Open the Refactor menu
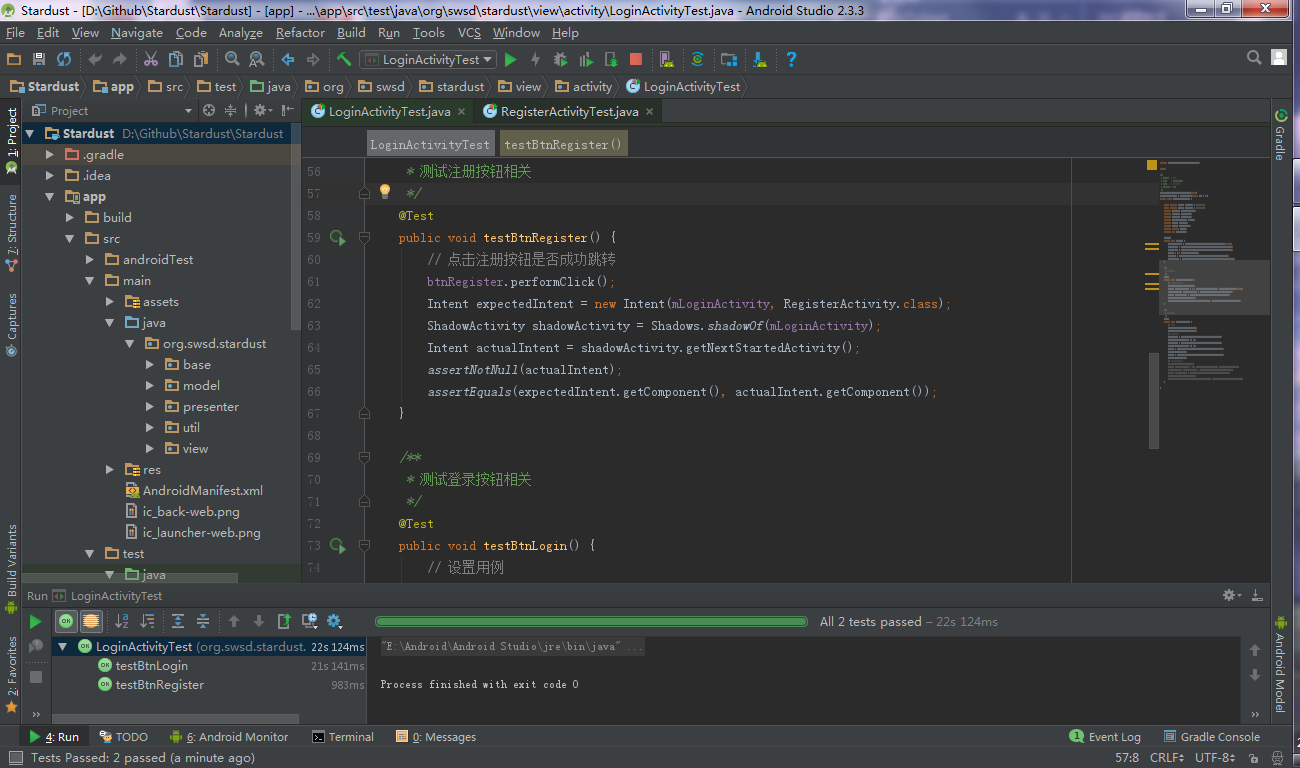Screen dimensions: 1300x768 (x=300, y=32)
